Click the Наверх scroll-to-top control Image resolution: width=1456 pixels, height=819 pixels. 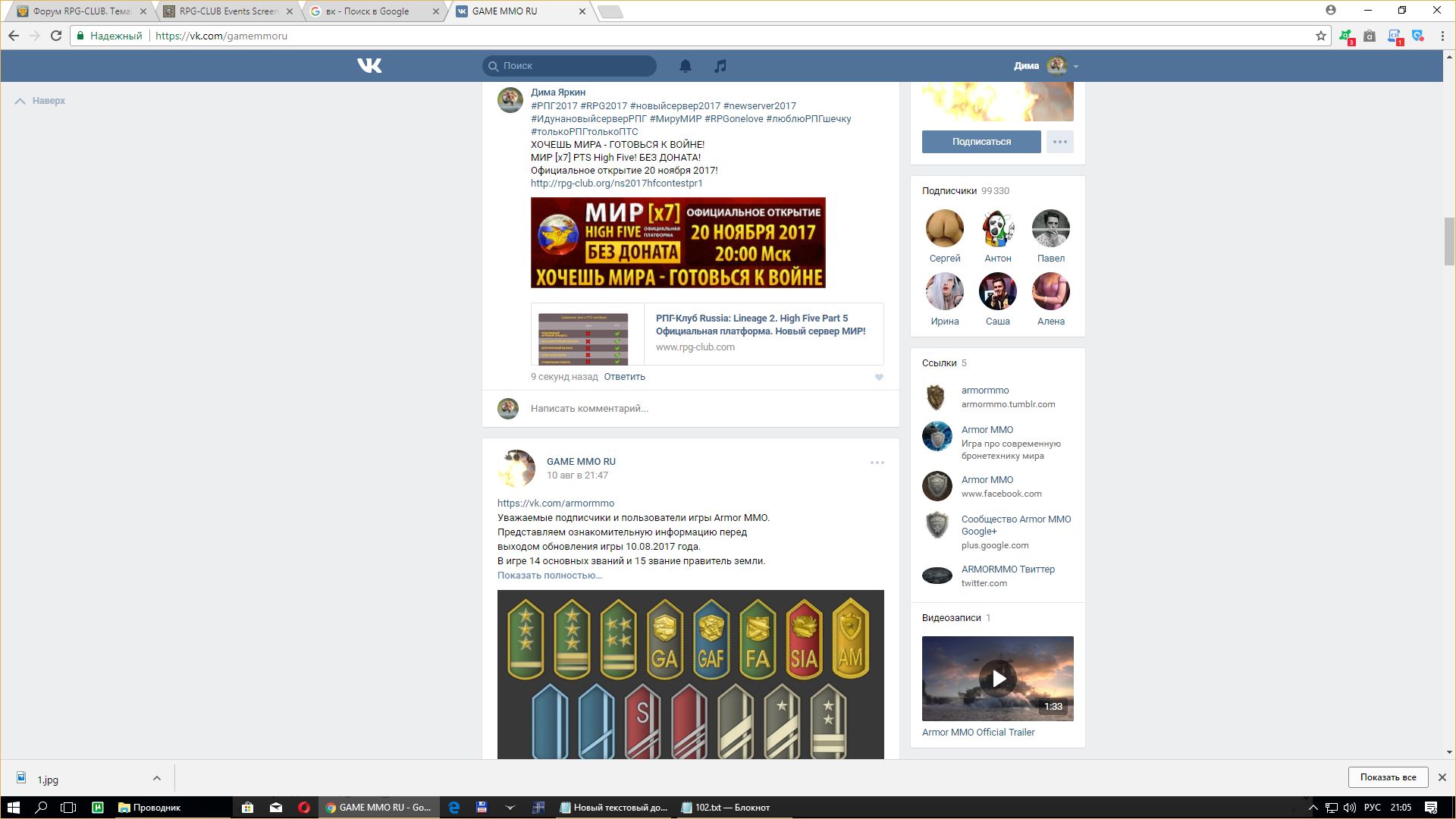coord(41,101)
